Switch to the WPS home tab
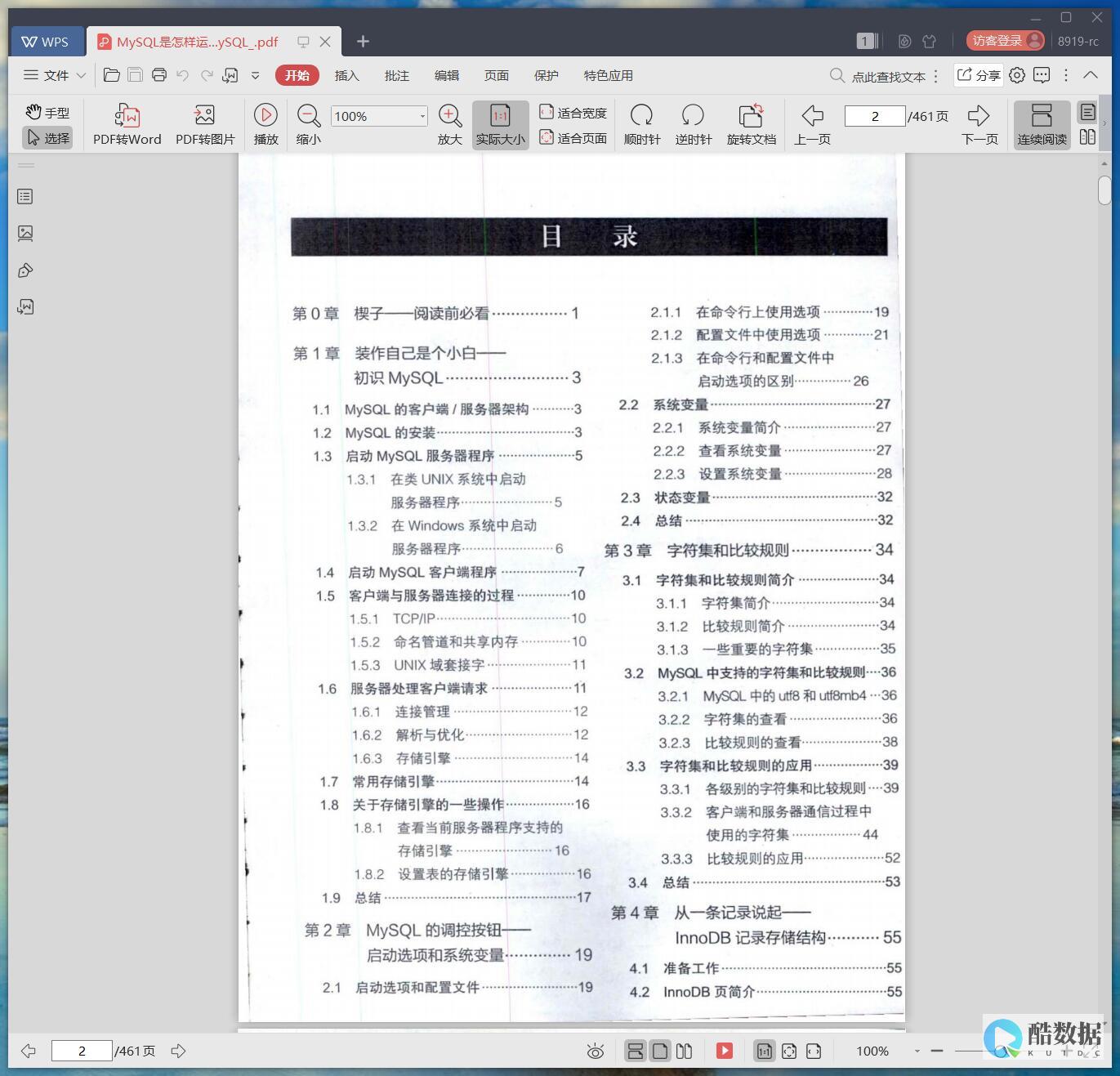 pos(46,42)
